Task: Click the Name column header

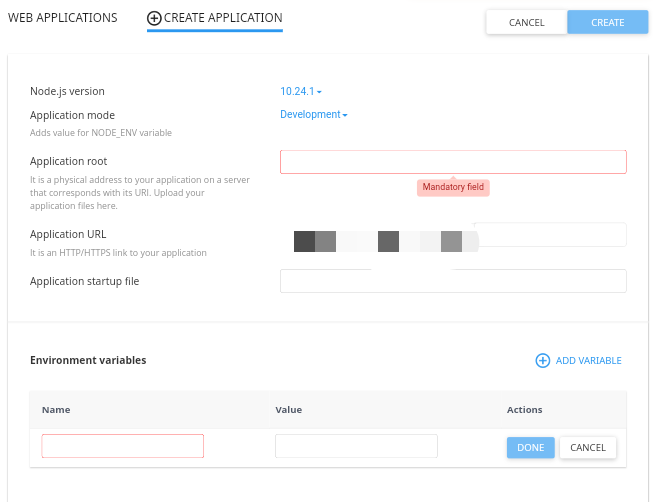Action: click(56, 410)
